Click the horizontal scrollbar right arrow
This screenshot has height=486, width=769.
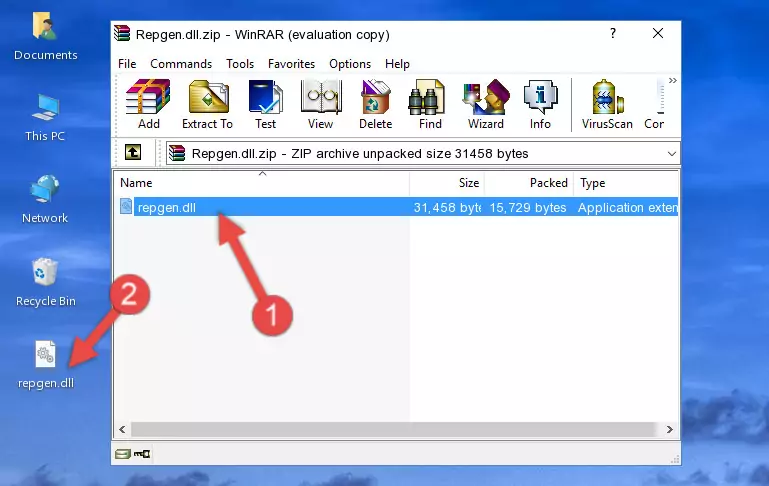669,430
